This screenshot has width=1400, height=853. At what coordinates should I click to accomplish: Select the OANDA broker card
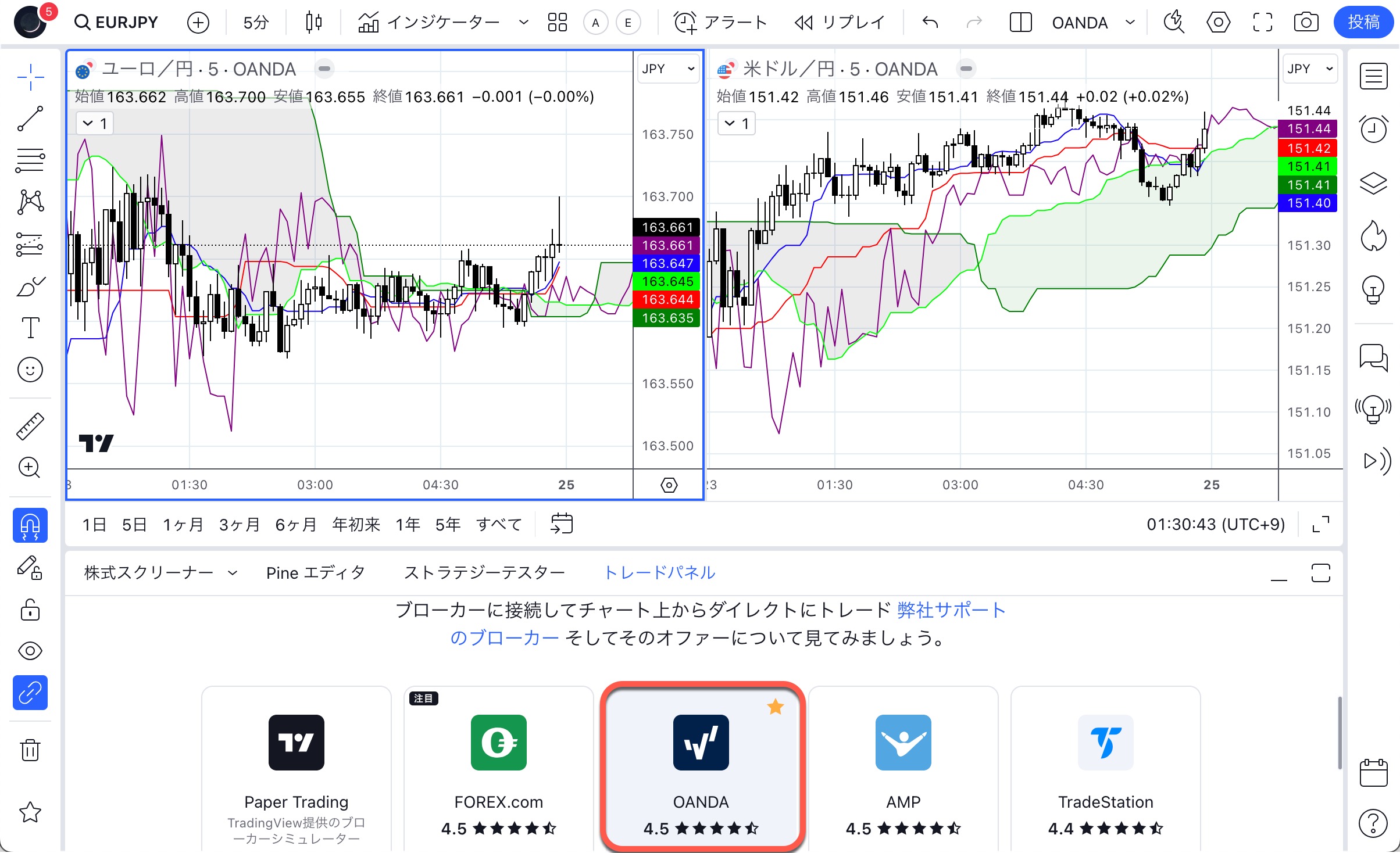click(702, 766)
